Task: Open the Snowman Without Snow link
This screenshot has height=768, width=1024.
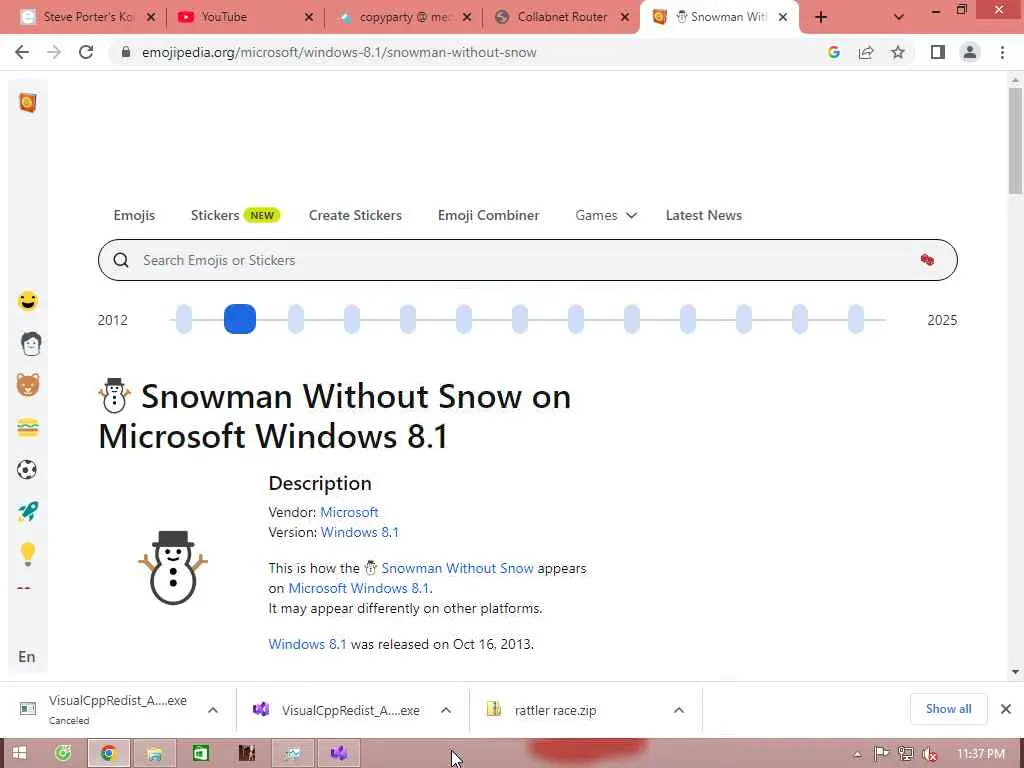Action: [x=457, y=568]
